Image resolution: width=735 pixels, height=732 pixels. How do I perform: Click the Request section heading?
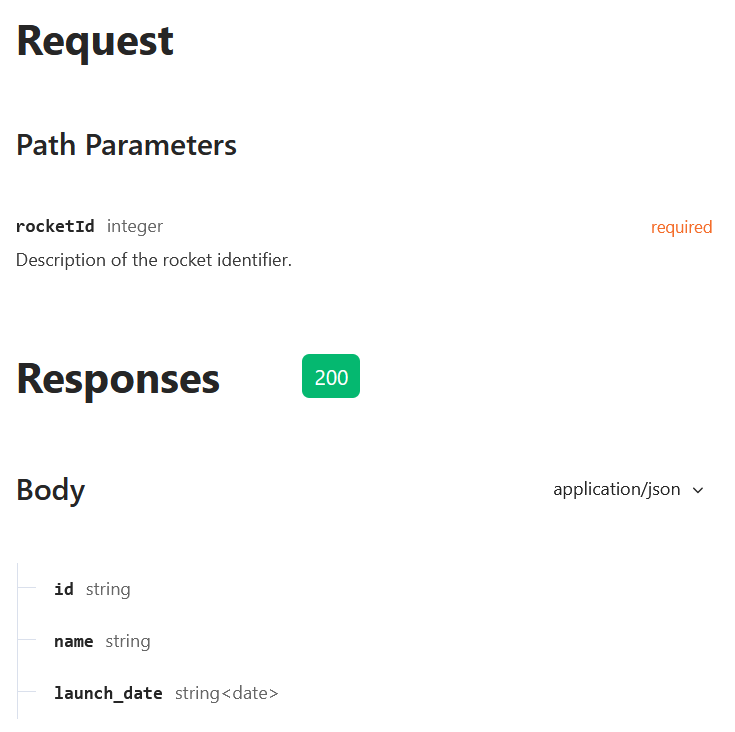point(95,42)
